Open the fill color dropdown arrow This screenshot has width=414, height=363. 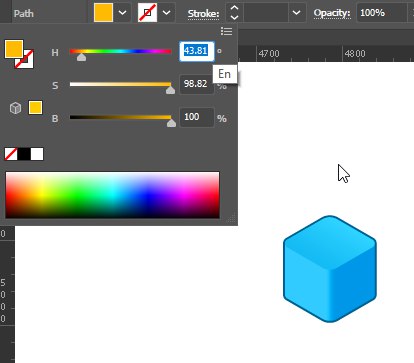coord(123,13)
